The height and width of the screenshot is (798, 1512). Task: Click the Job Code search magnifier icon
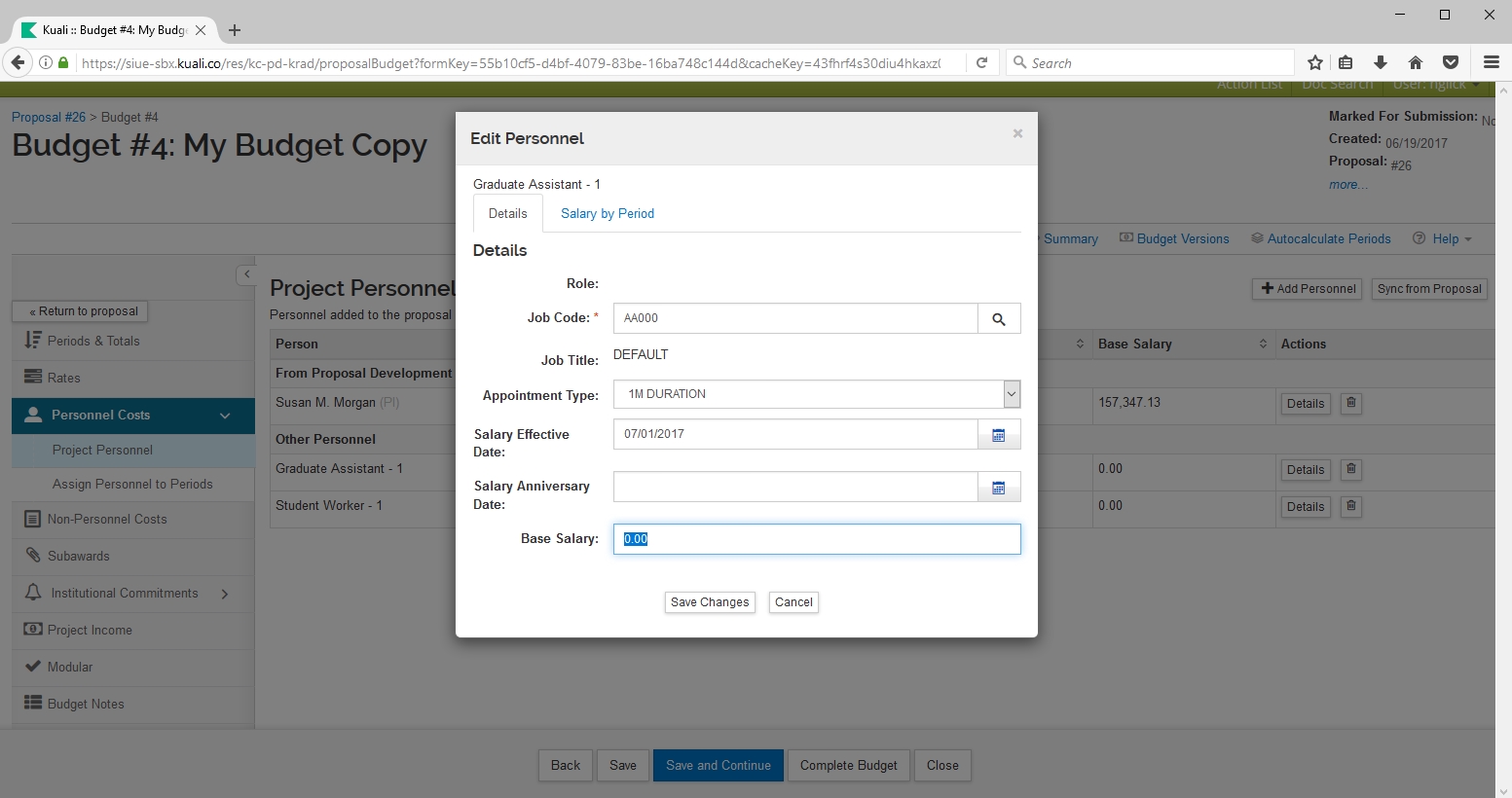[x=998, y=319]
